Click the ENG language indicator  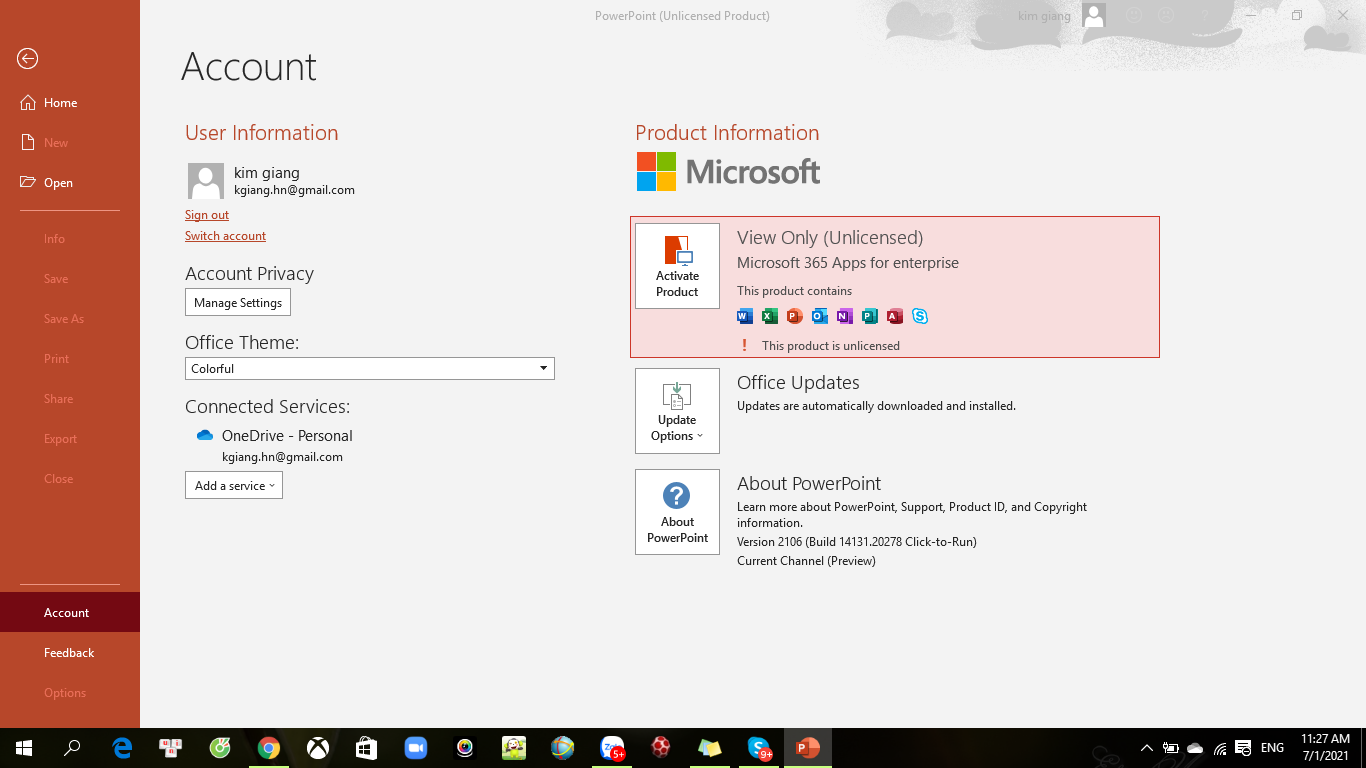click(x=1272, y=748)
